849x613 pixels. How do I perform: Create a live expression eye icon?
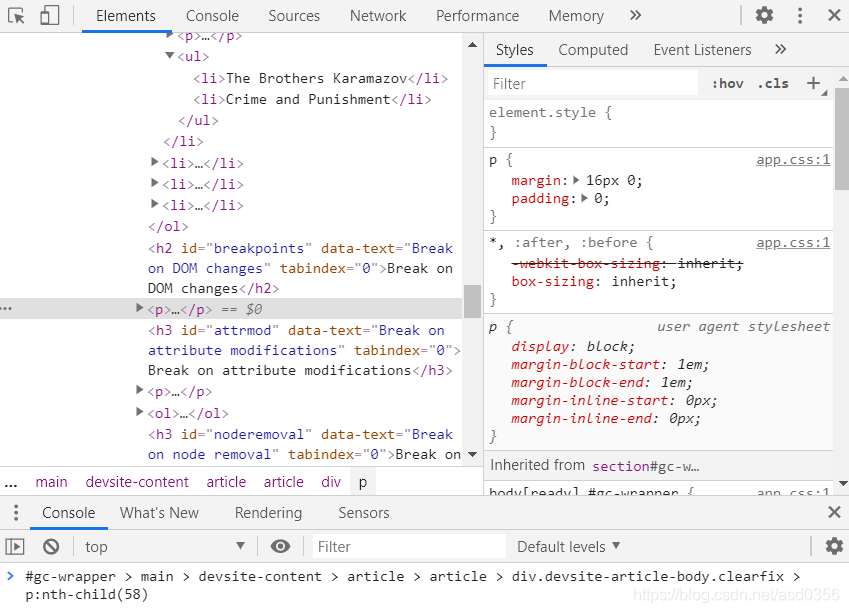coord(280,546)
